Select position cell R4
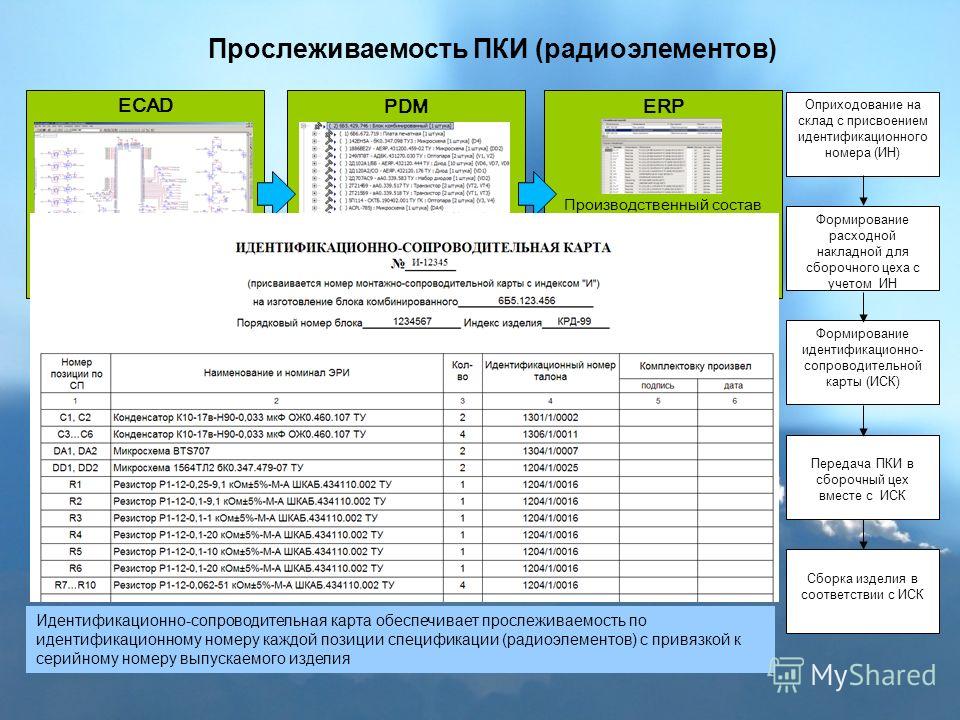Image resolution: width=960 pixels, height=720 pixels. click(75, 534)
